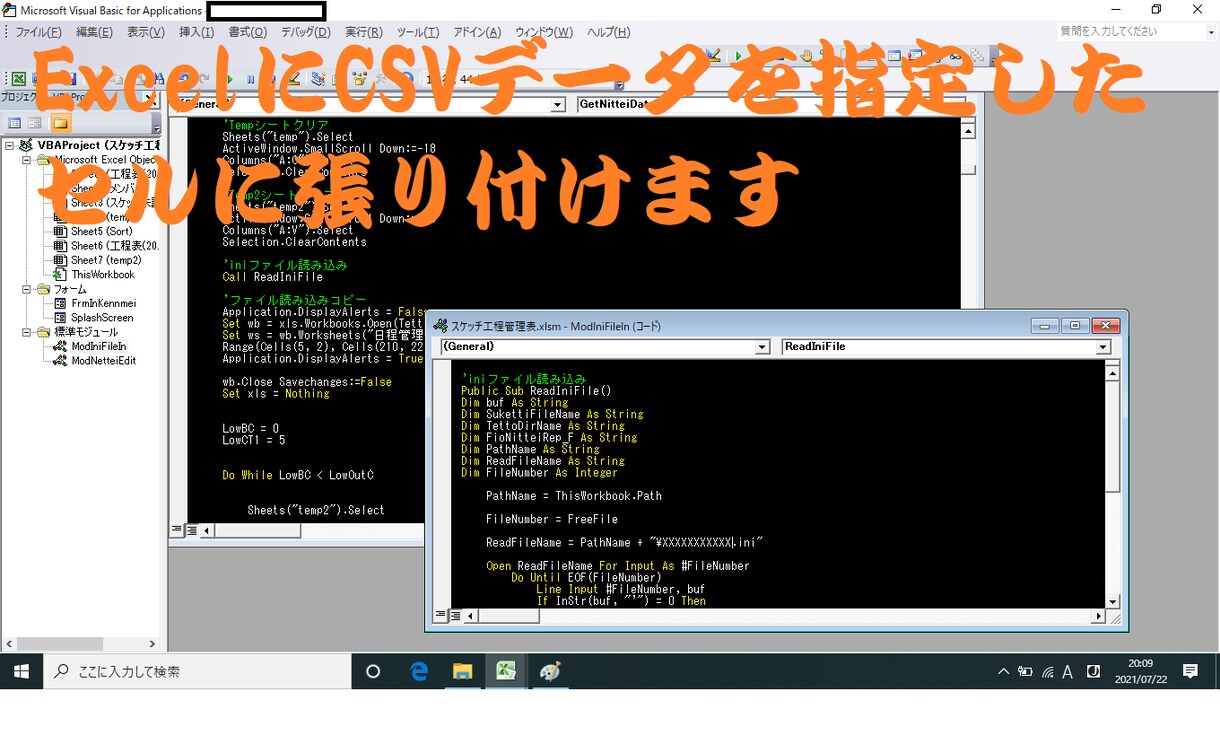Open the ヘルプ(H) menu
The width and height of the screenshot is (1220, 744).
pyautogui.click(x=608, y=32)
